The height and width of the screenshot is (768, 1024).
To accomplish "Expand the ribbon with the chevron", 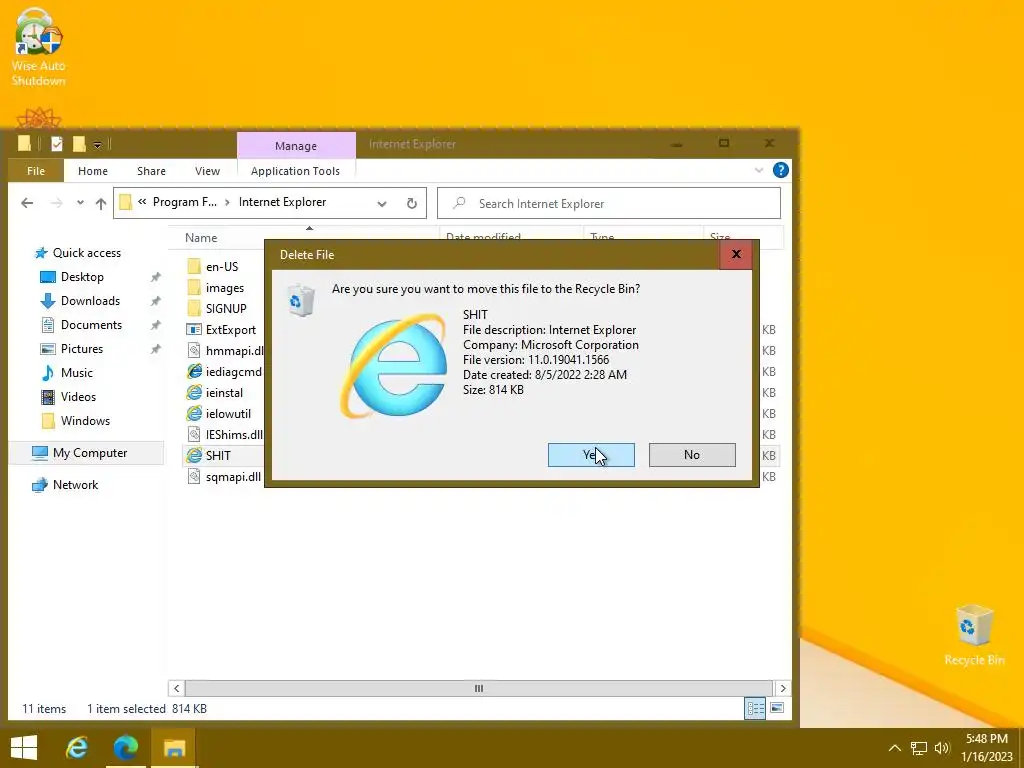I will [759, 170].
